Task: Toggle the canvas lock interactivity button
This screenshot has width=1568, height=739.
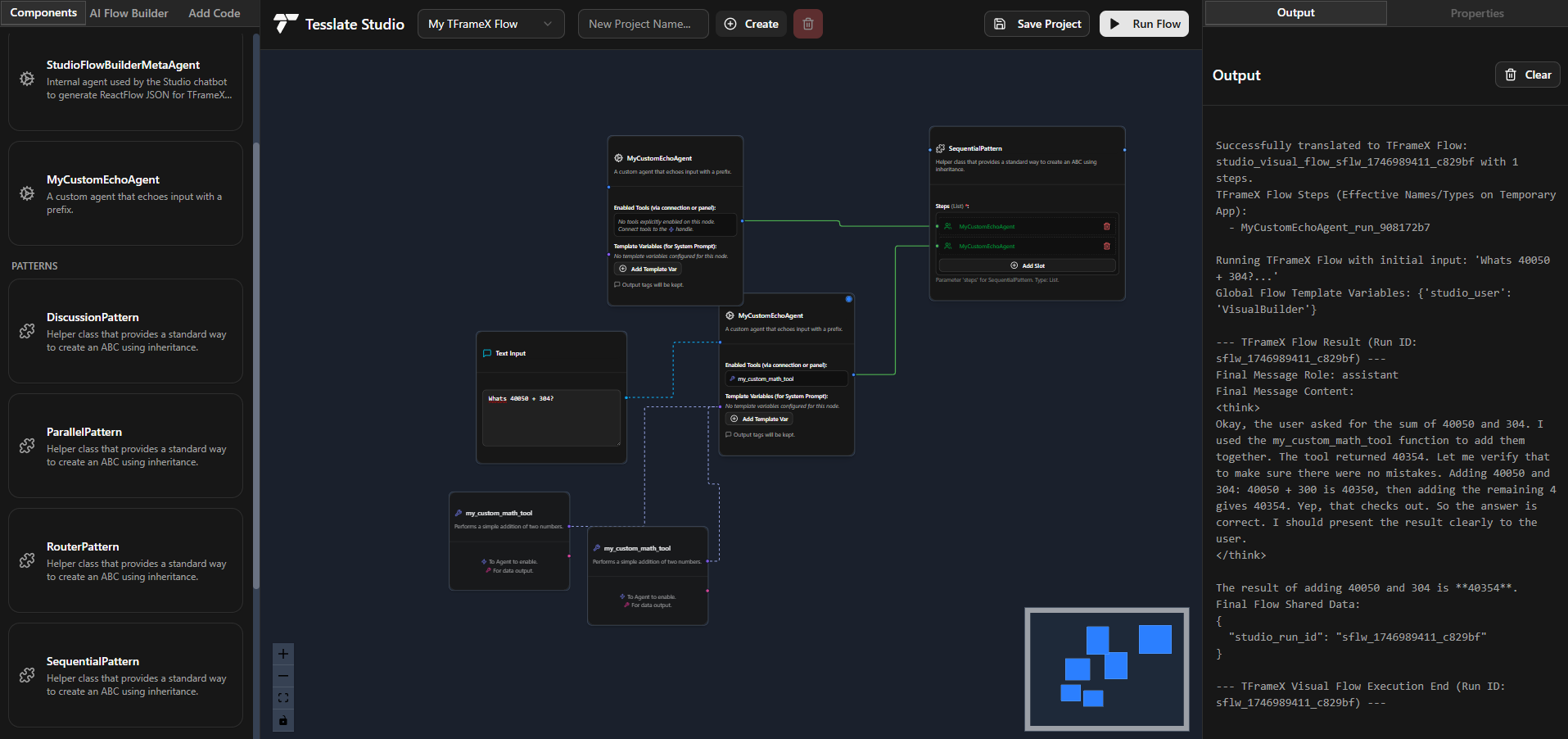Action: point(283,720)
